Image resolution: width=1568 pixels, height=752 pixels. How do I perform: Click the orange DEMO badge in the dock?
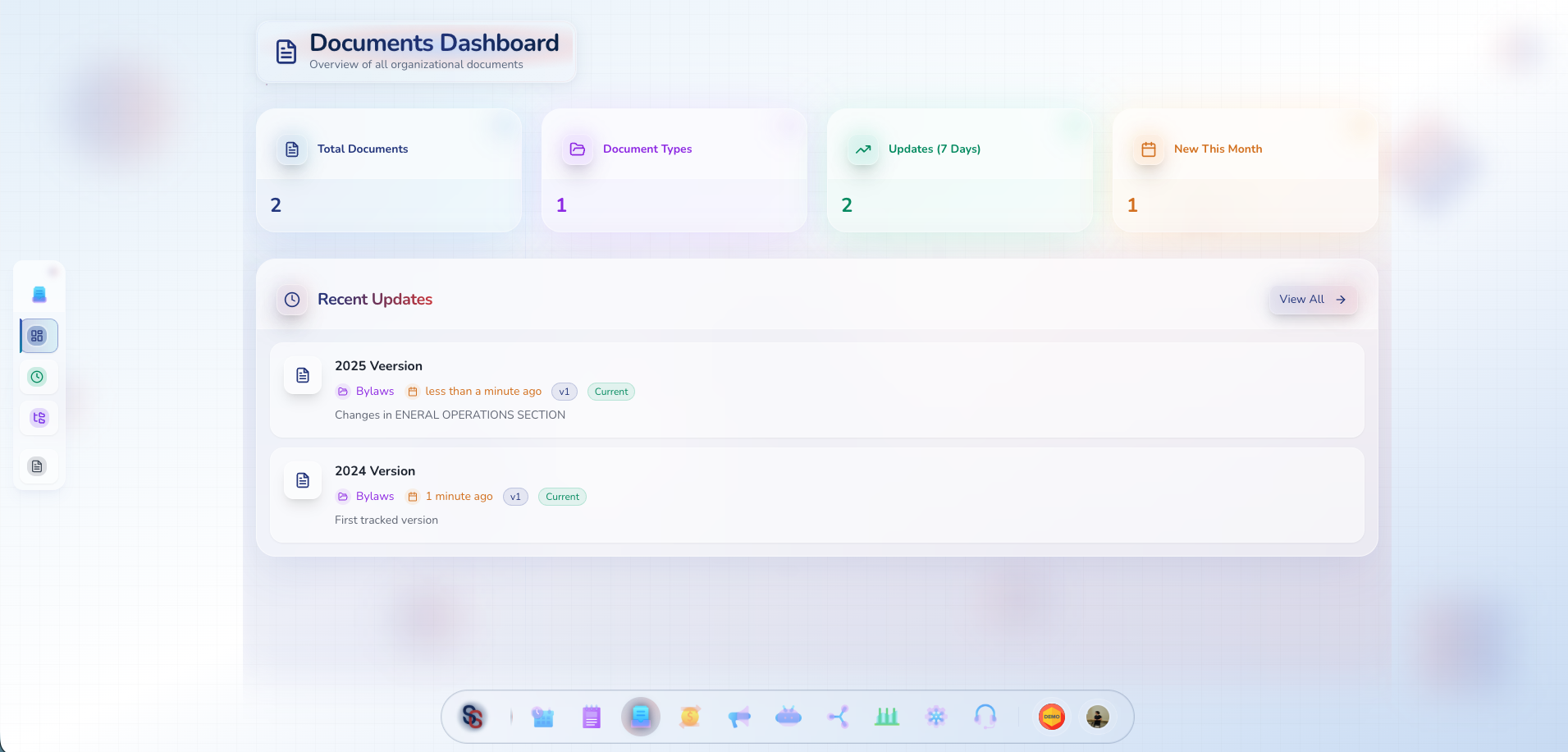[x=1050, y=716]
